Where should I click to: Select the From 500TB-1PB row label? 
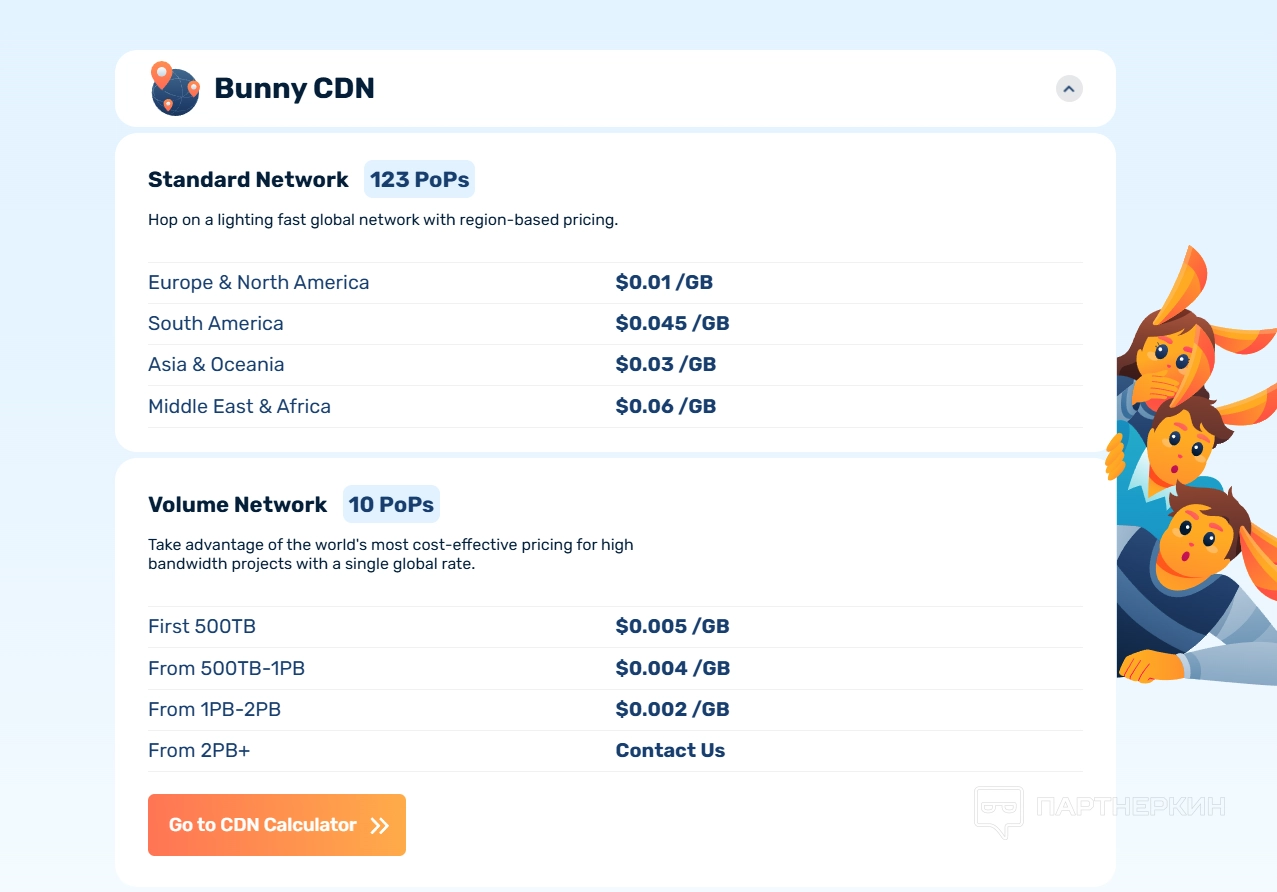point(226,669)
